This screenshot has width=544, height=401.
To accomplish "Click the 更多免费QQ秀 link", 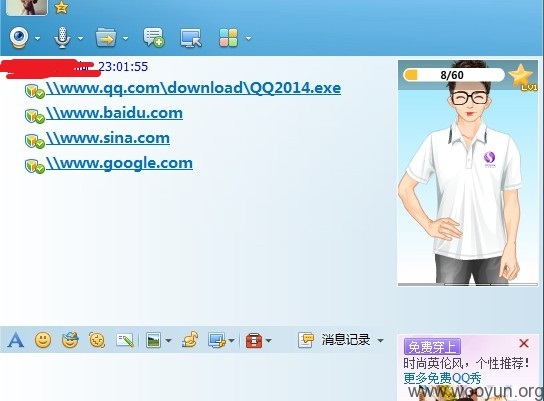I will click(x=442, y=378).
